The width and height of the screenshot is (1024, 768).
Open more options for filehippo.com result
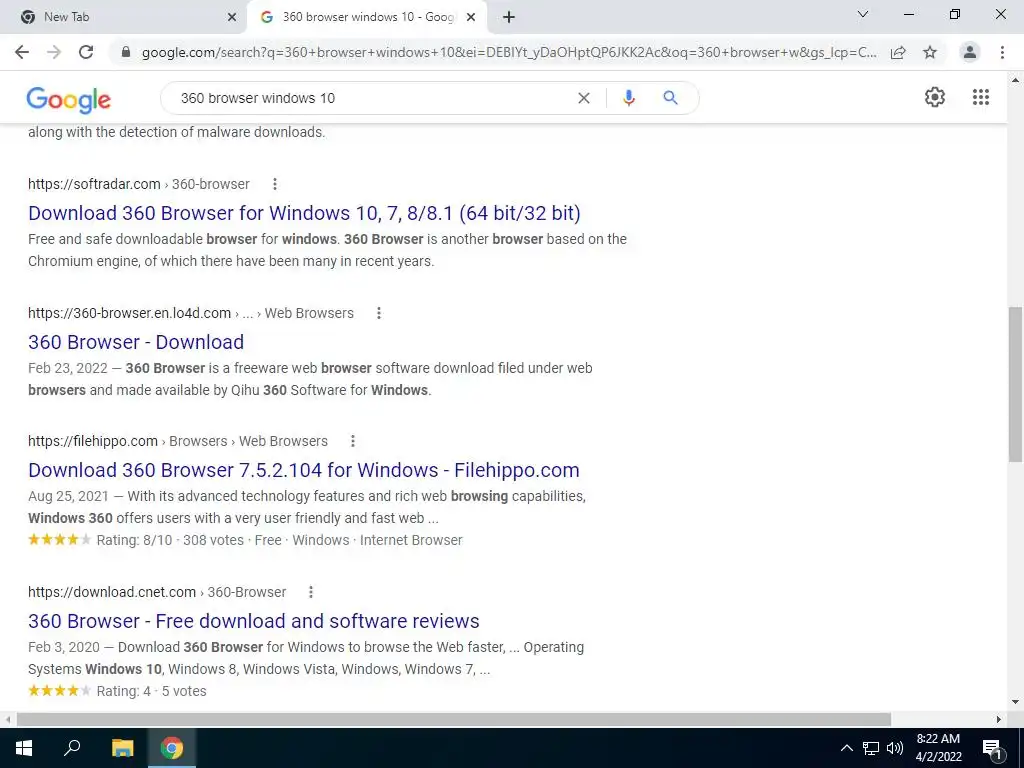coord(353,441)
